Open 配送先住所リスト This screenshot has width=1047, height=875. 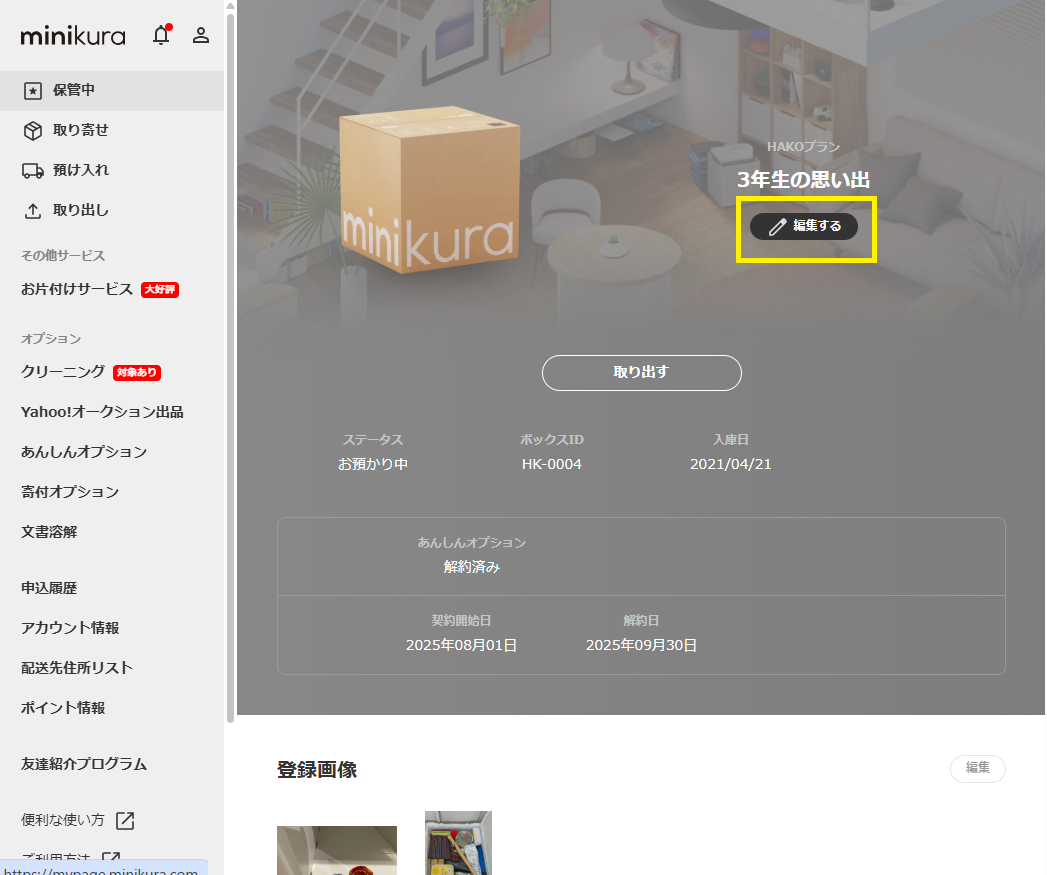click(x=77, y=669)
